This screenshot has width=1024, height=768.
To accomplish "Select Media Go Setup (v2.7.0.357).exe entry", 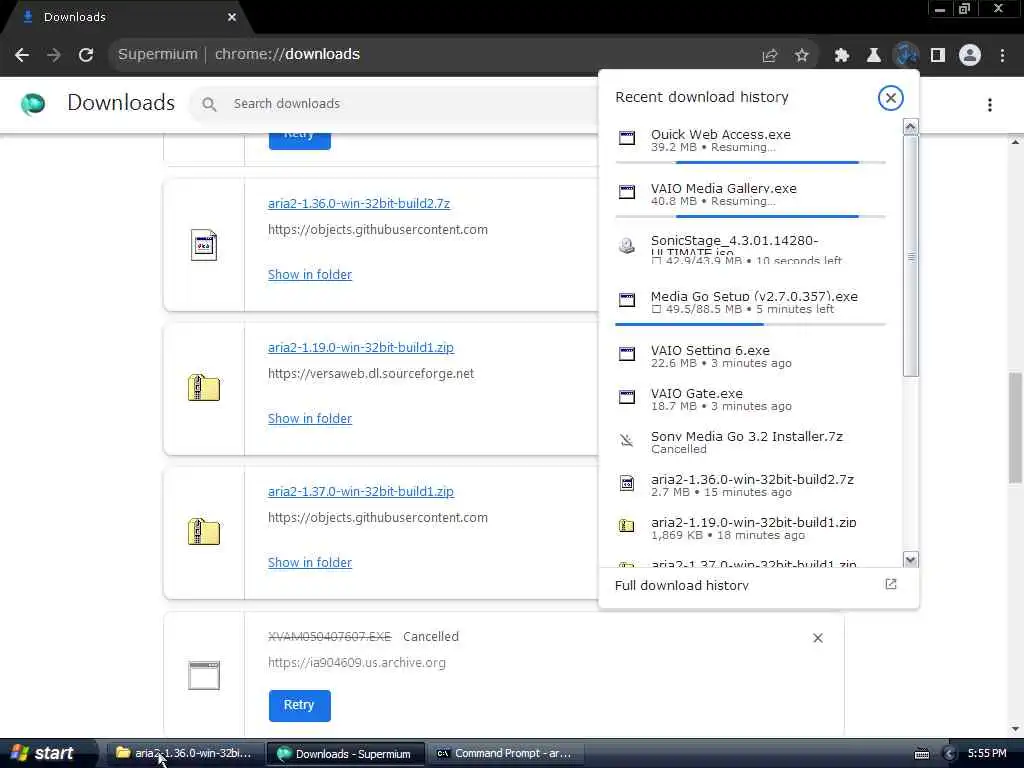I will (750, 304).
